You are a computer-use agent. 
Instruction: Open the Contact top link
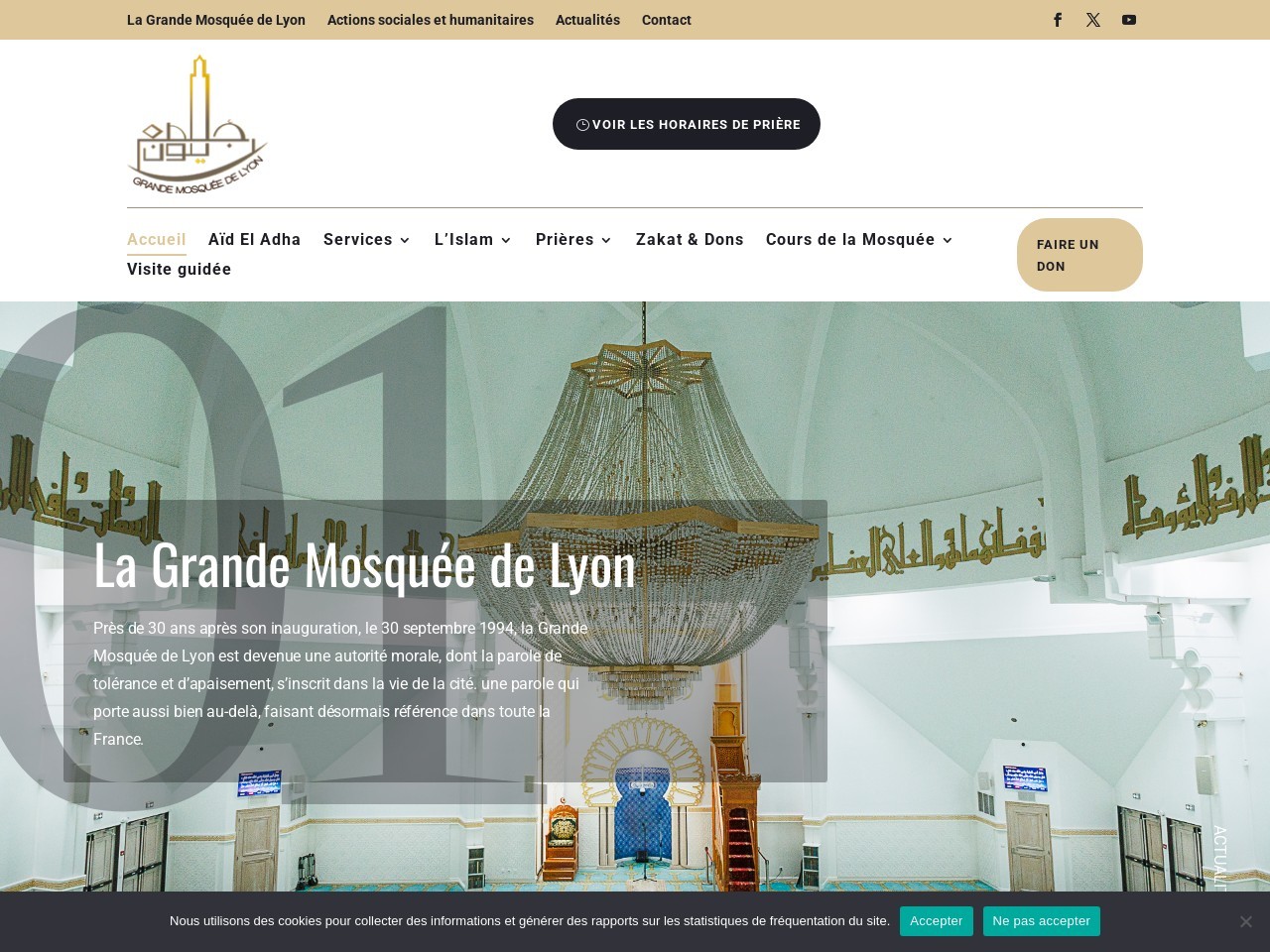(x=667, y=20)
